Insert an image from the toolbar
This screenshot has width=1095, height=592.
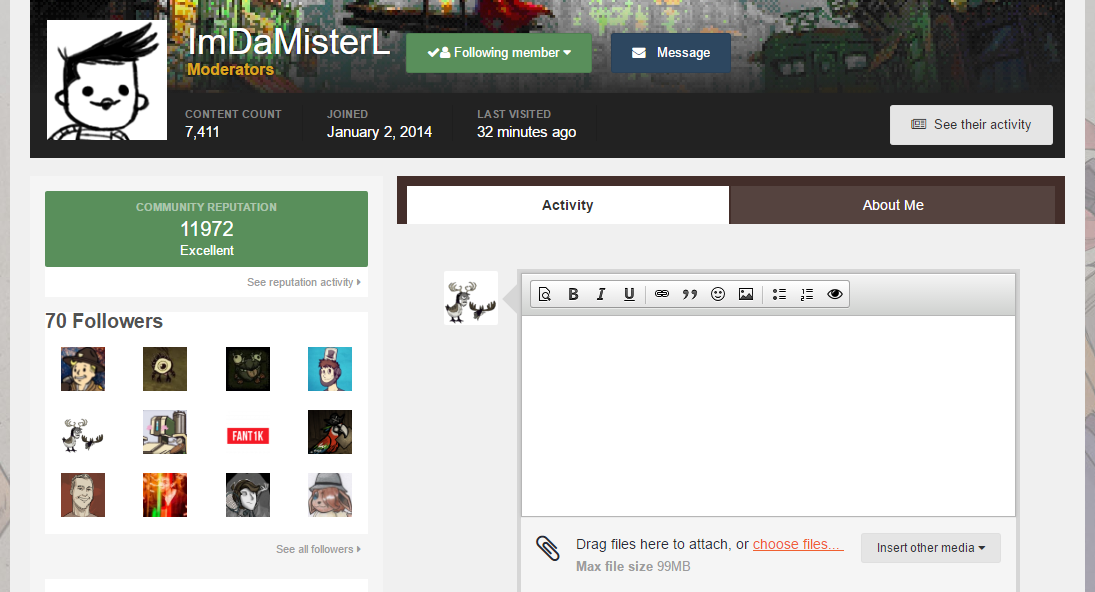(746, 294)
